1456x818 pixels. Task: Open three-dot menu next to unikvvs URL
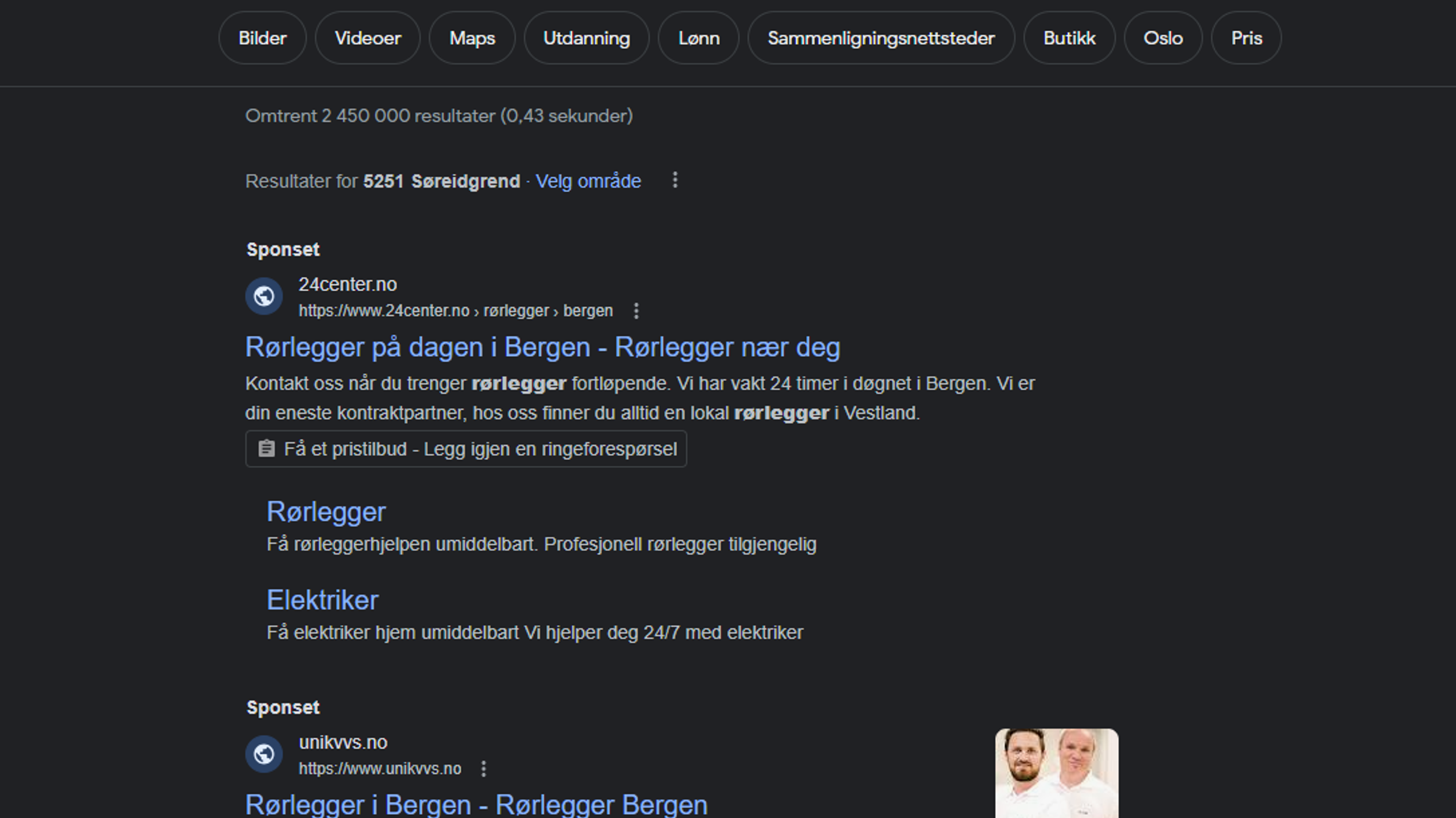483,769
